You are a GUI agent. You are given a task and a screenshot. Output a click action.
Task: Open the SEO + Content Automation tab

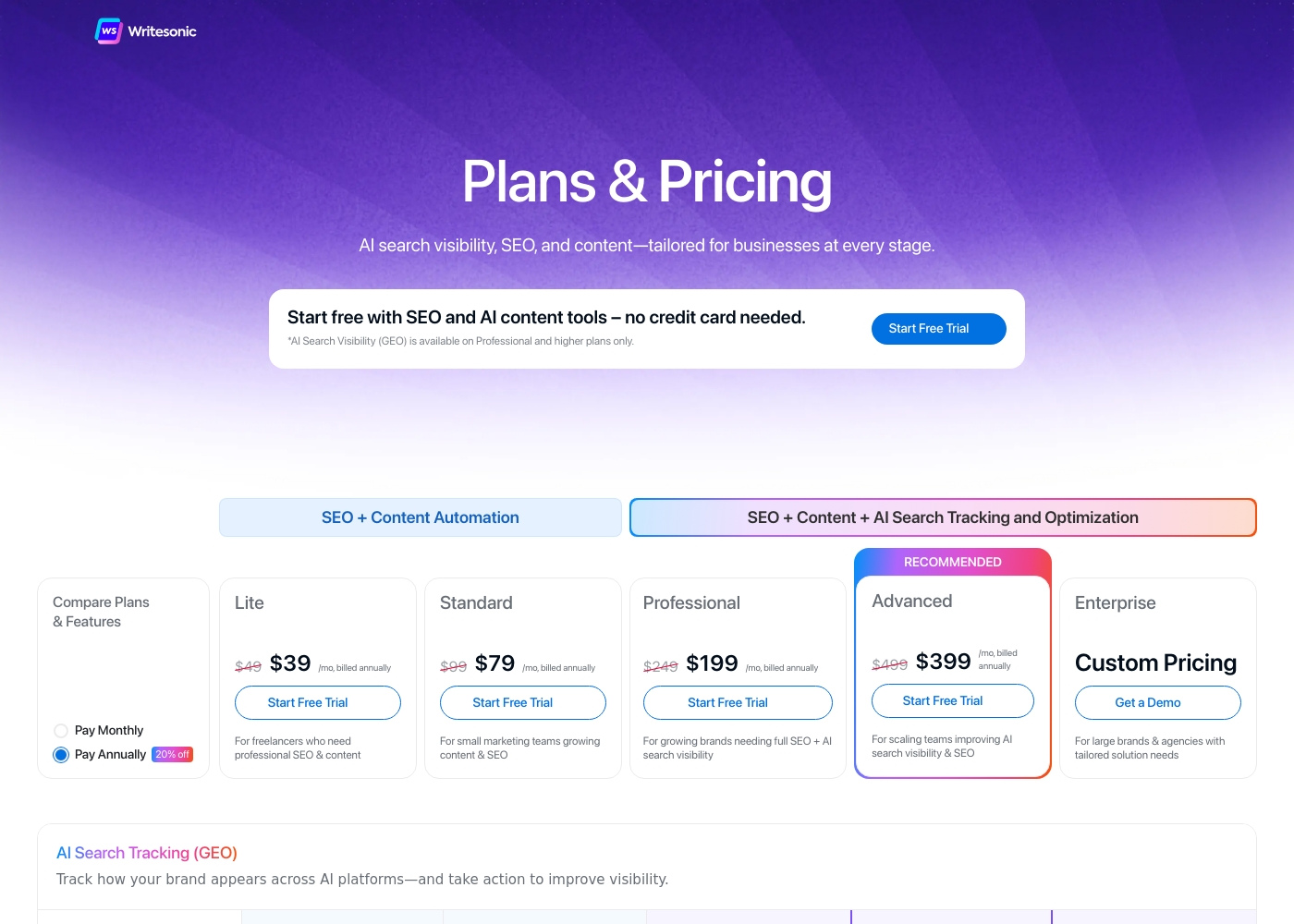421,517
